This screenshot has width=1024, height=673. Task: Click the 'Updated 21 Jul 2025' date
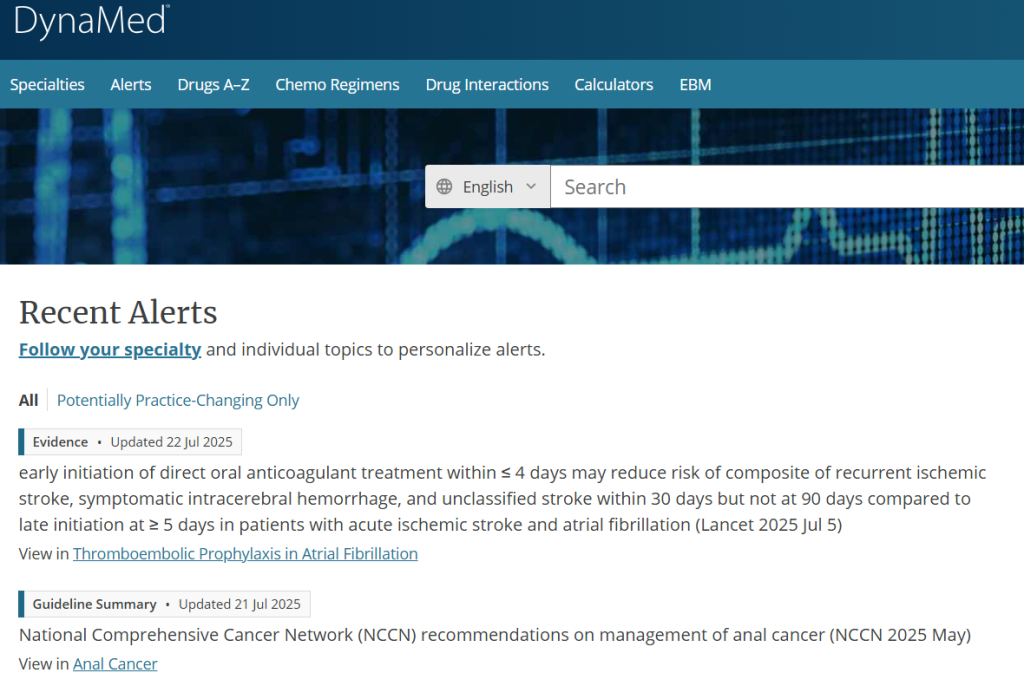coord(240,604)
